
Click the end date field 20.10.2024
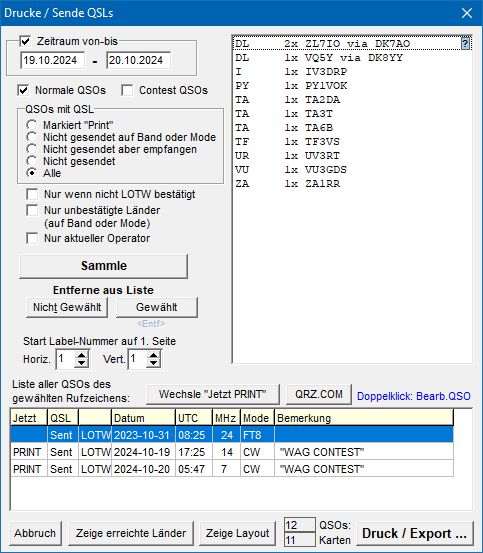tap(139, 60)
